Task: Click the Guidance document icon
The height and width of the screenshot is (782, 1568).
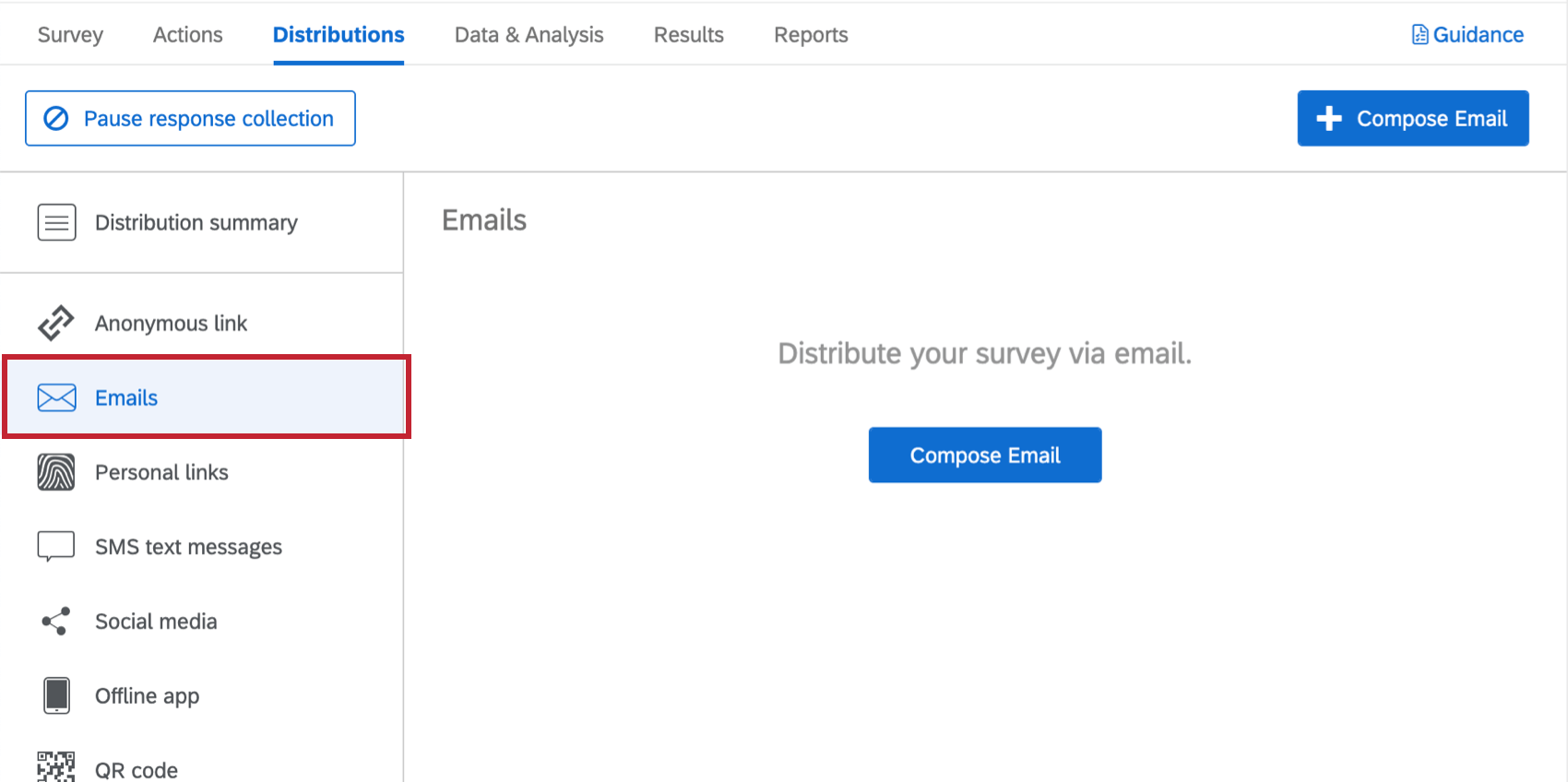Action: click(1420, 35)
